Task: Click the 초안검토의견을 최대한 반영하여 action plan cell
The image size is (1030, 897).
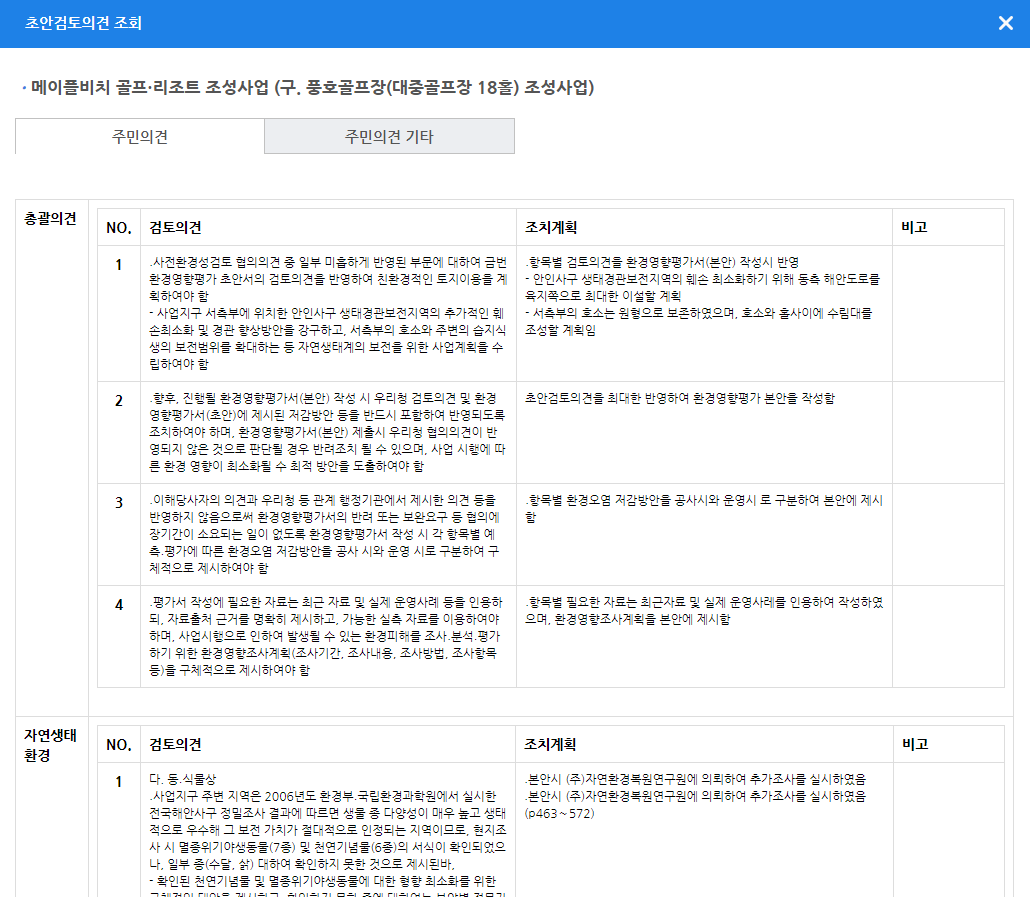Action: 679,398
